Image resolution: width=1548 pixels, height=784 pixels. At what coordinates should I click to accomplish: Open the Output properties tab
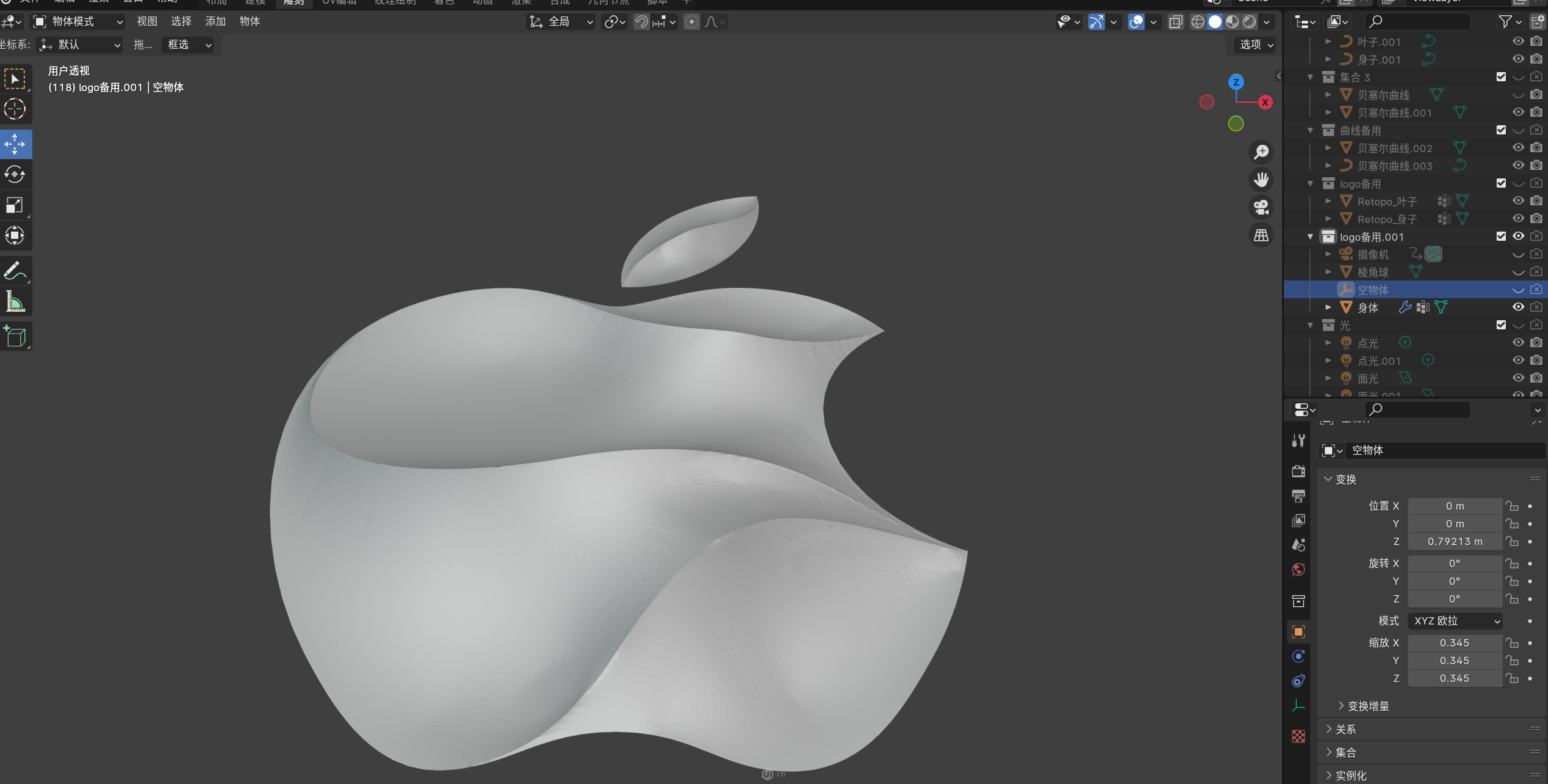pyautogui.click(x=1299, y=496)
